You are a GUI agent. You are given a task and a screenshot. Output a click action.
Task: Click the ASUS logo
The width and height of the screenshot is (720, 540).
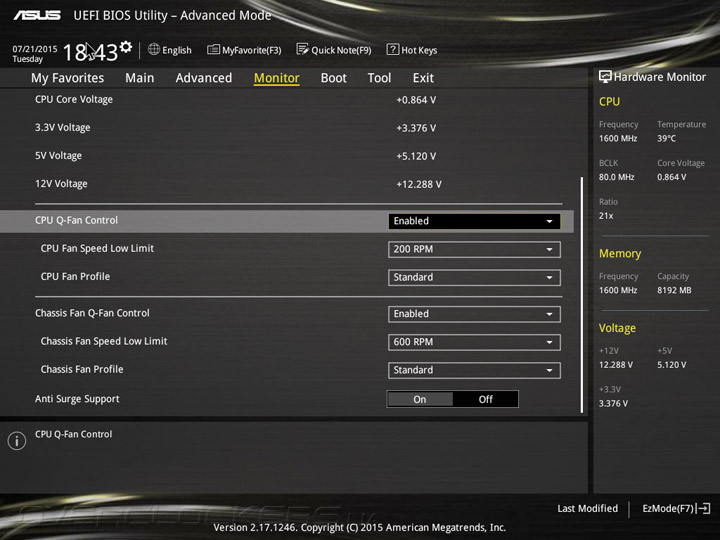click(x=37, y=16)
